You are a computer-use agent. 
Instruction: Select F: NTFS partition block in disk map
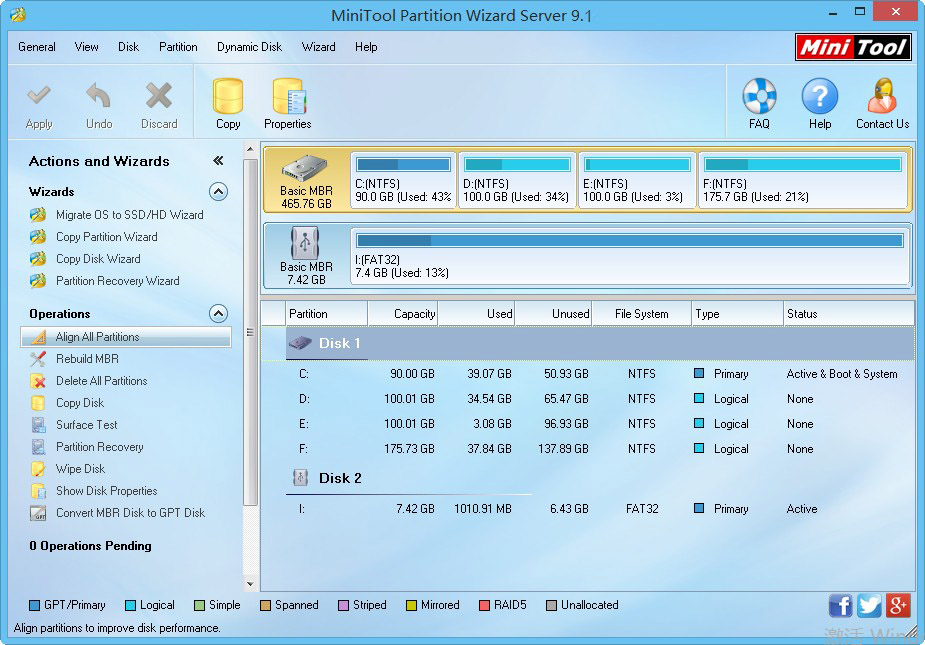click(x=803, y=181)
